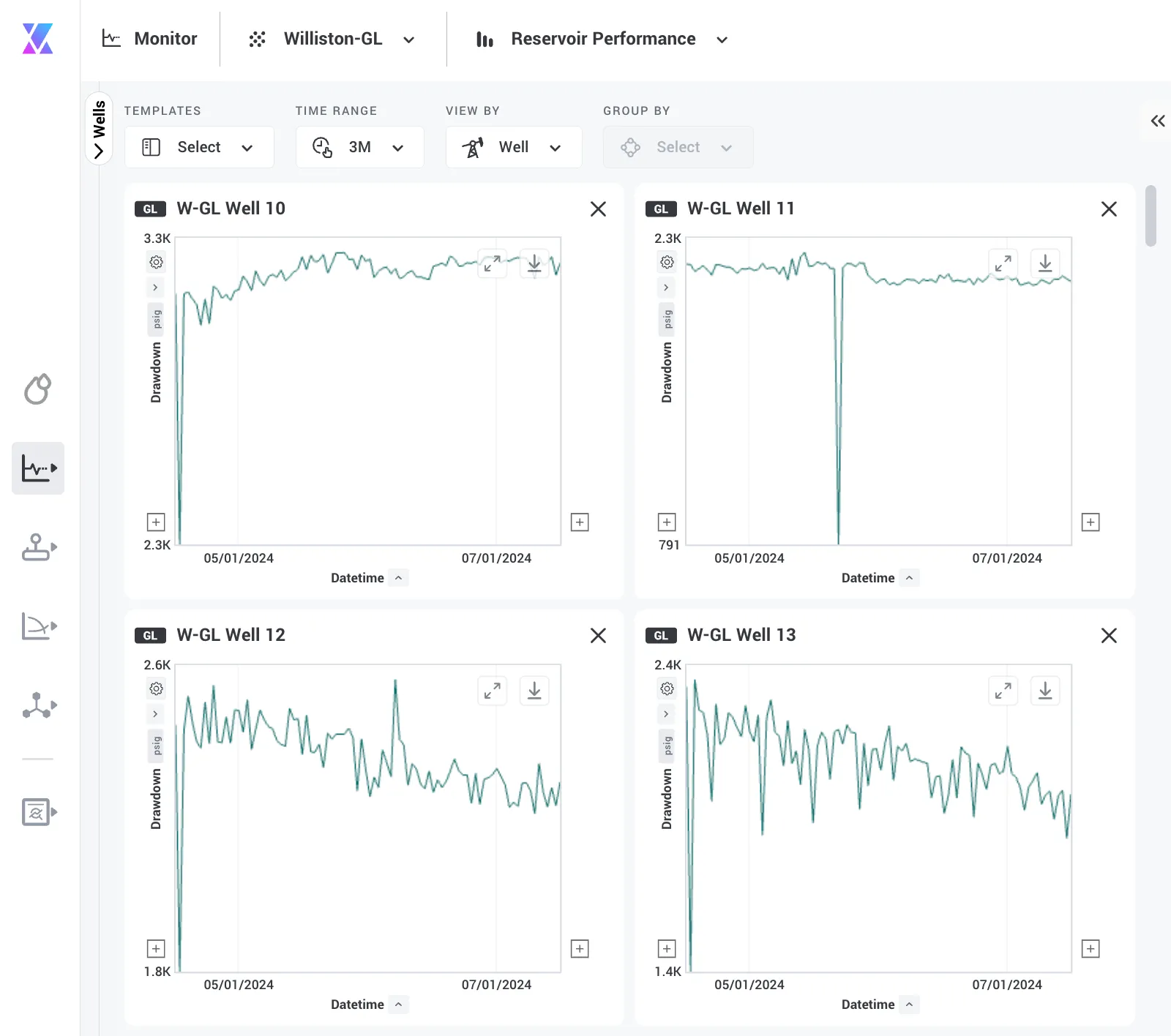Open the View By Well dropdown
The height and width of the screenshot is (1036, 1171).
(514, 147)
